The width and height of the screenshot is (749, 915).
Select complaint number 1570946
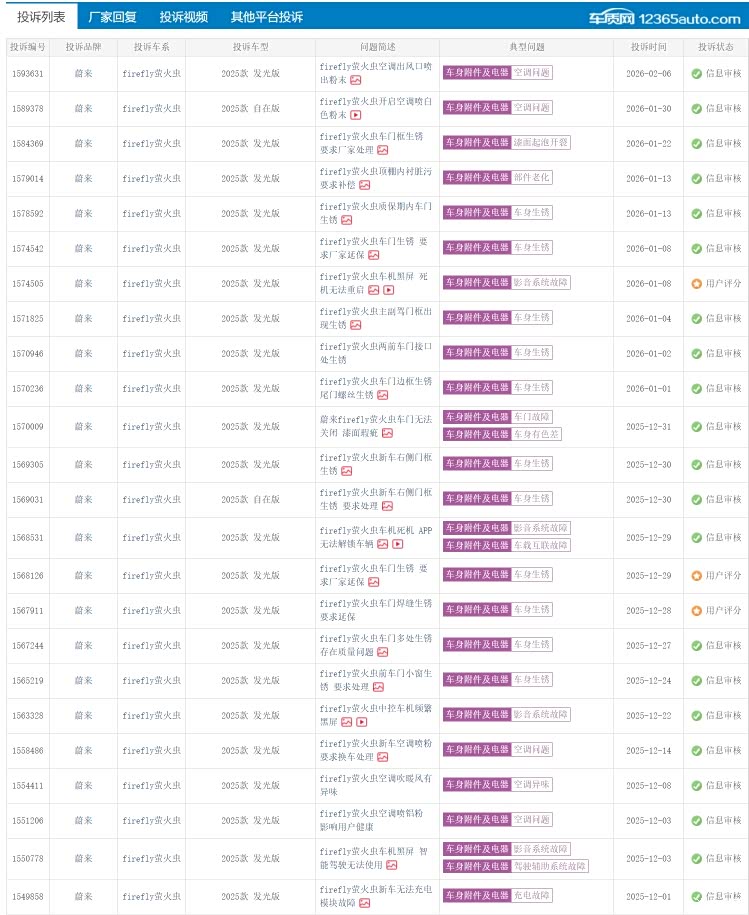[x=27, y=354]
